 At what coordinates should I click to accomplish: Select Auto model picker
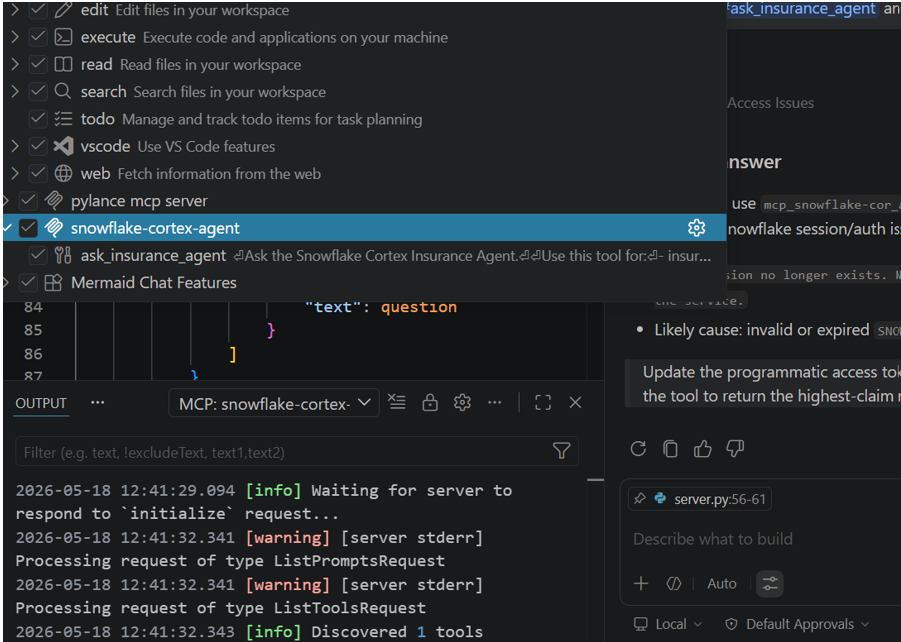click(722, 583)
